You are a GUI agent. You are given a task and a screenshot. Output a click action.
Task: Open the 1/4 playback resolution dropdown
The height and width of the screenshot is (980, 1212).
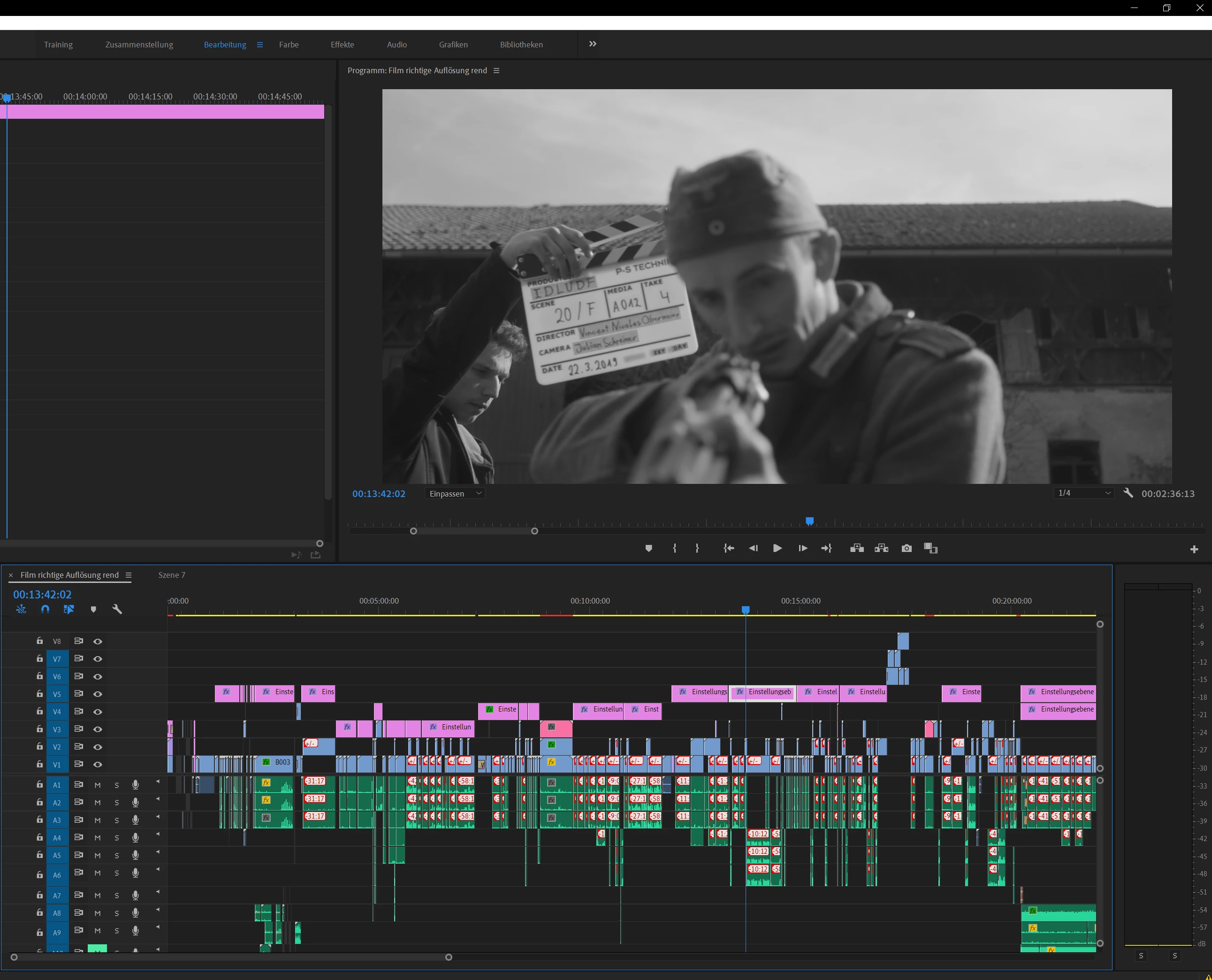click(x=1083, y=493)
